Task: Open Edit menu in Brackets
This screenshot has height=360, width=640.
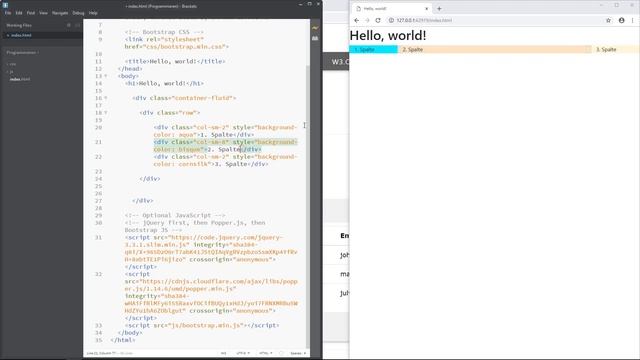Action: 19,13
